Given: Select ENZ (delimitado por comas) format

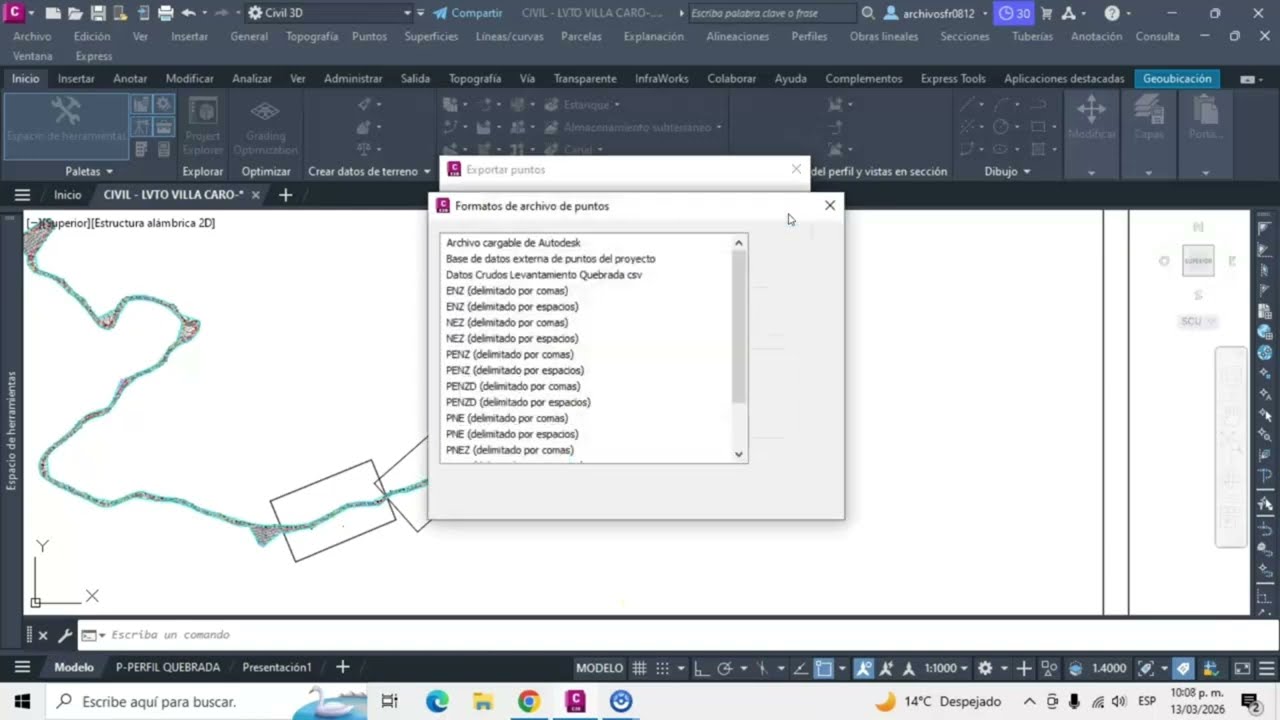Looking at the screenshot, I should (507, 291).
